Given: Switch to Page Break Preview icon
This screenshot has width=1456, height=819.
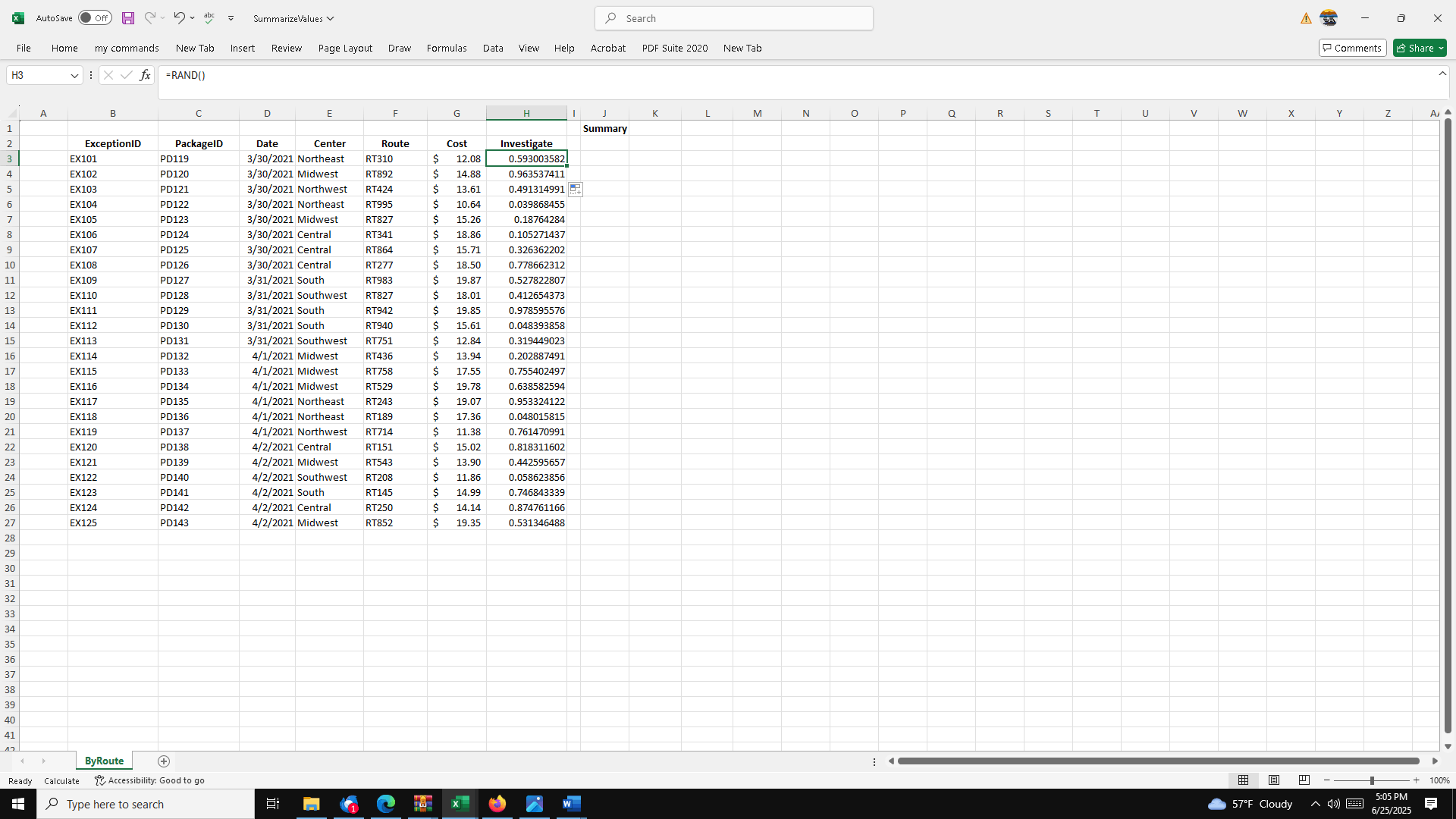Looking at the screenshot, I should (x=1304, y=780).
